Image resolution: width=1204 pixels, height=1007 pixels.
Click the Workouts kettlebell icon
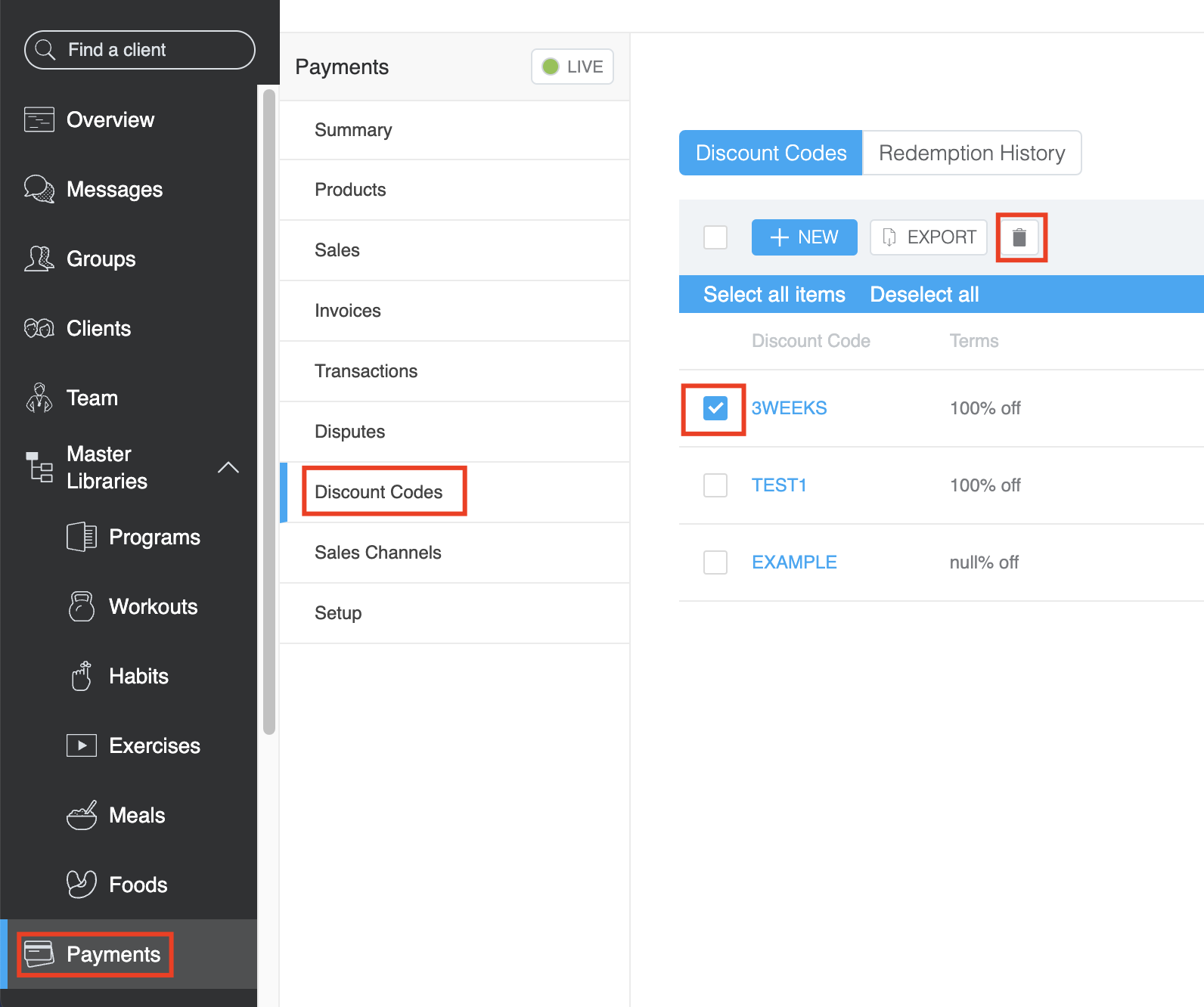tap(82, 606)
